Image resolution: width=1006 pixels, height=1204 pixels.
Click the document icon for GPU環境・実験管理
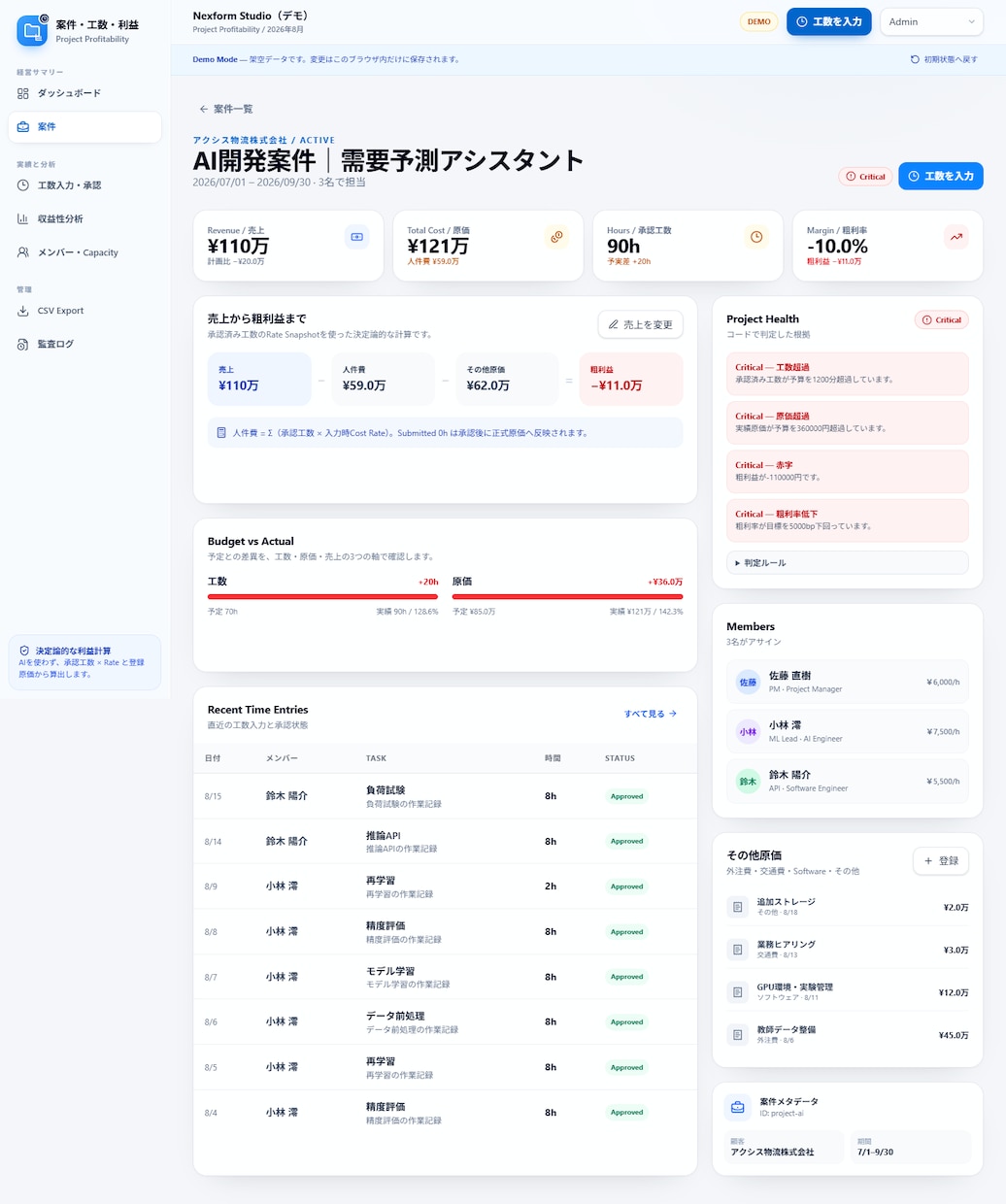(737, 992)
